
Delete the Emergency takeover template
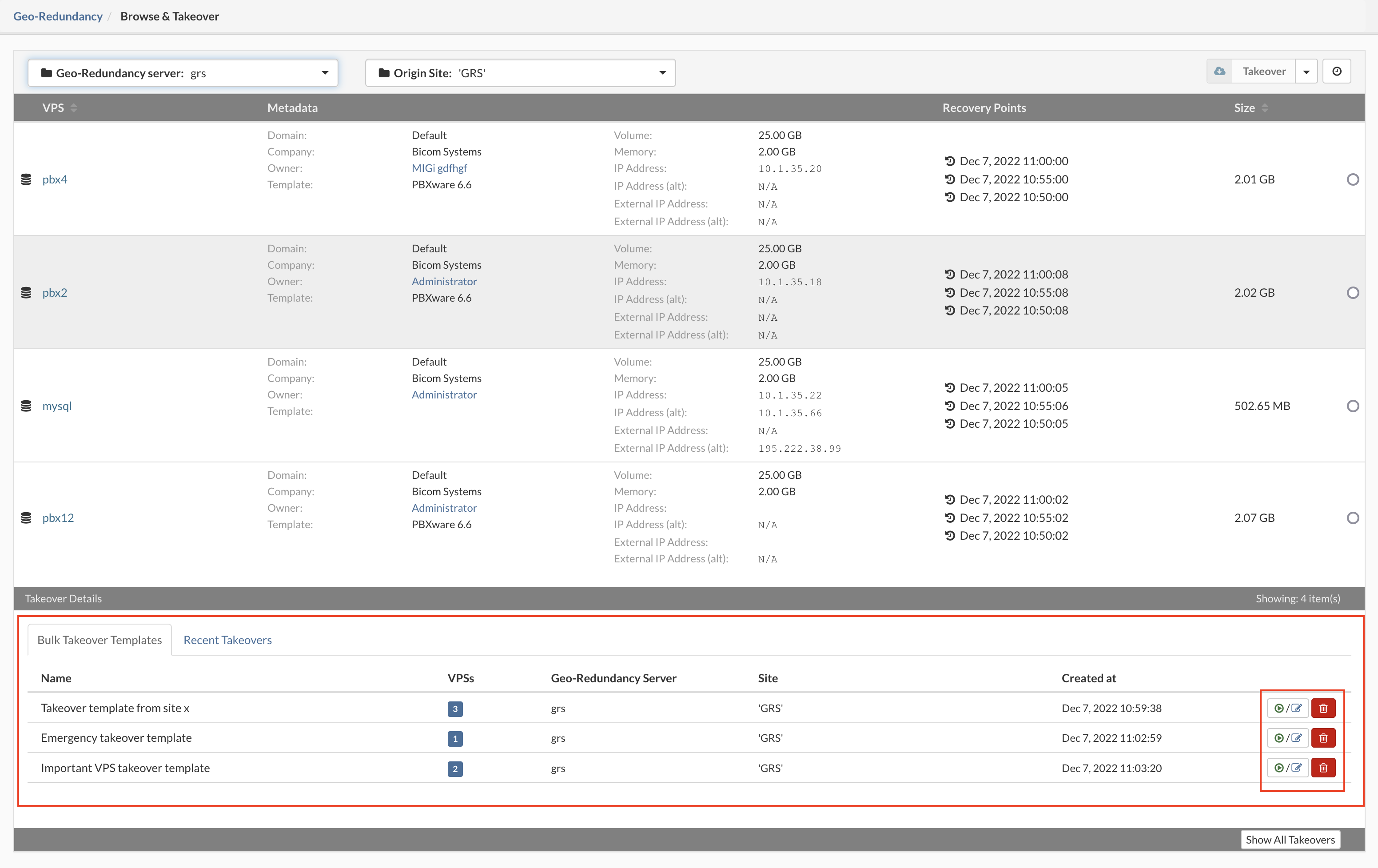(1323, 738)
